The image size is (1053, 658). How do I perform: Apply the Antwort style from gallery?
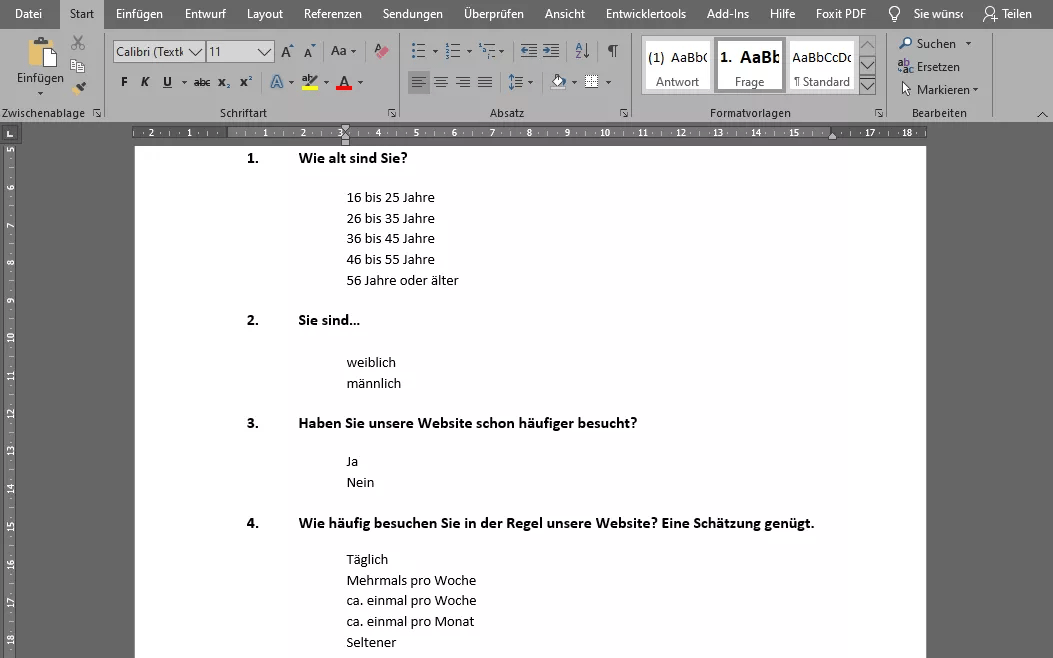click(677, 66)
